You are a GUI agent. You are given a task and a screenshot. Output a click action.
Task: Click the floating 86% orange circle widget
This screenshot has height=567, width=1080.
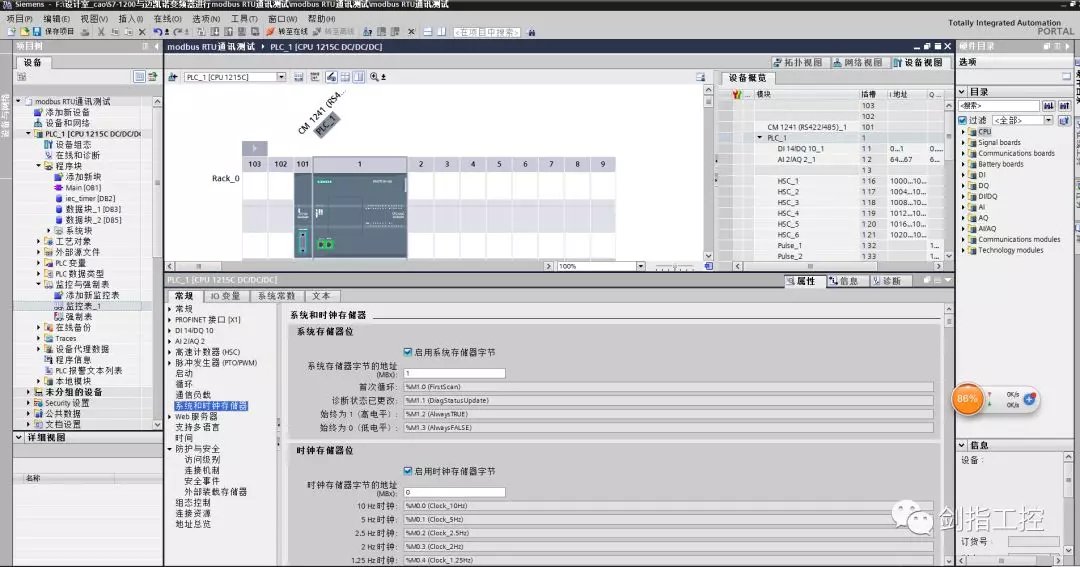(968, 398)
